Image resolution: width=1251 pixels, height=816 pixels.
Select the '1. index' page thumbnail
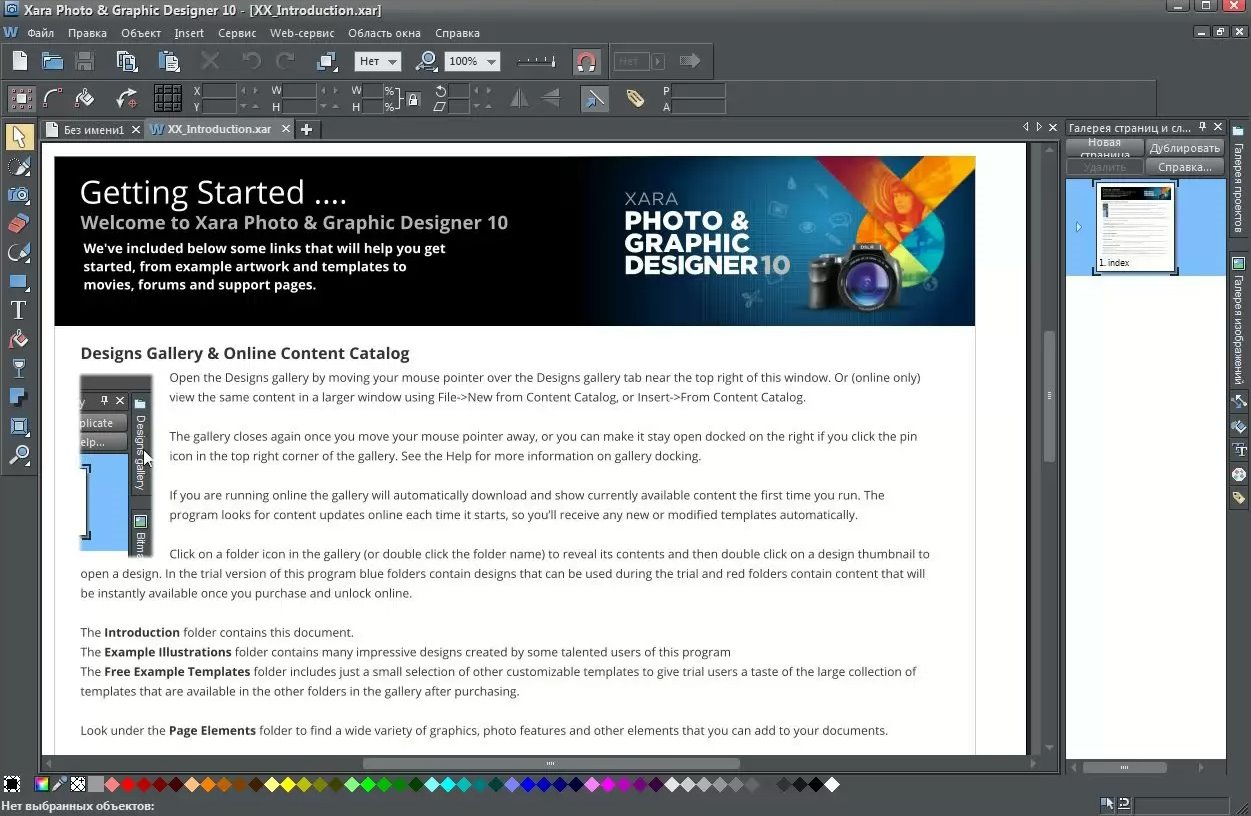coord(1135,227)
